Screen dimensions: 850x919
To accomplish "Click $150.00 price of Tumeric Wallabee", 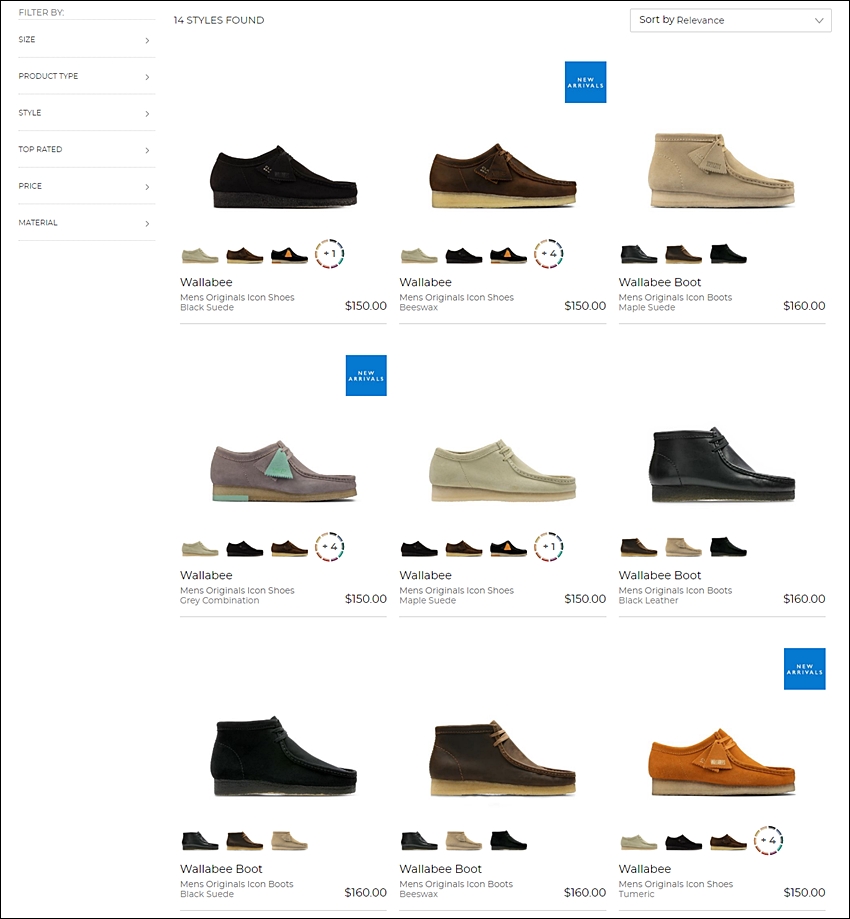I will click(804, 893).
